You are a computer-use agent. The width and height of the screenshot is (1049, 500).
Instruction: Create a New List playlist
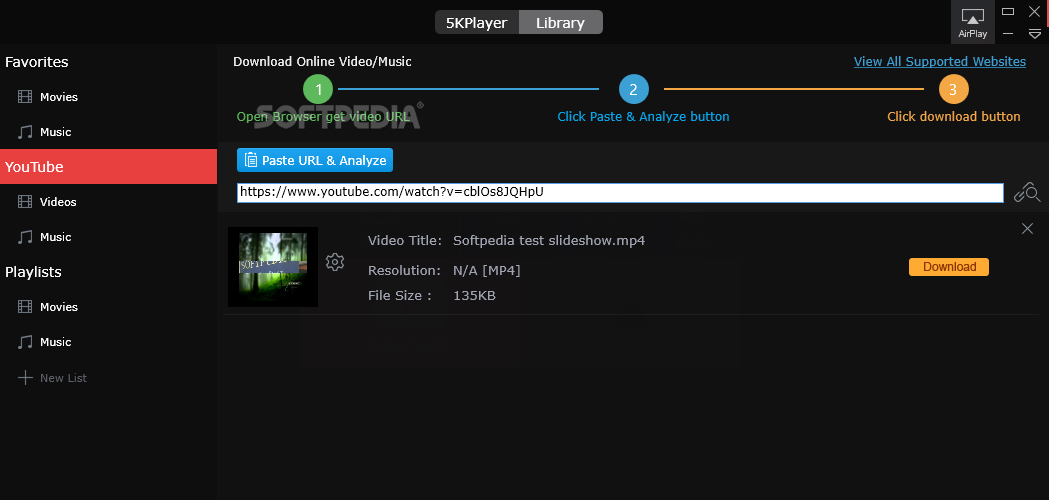(52, 378)
